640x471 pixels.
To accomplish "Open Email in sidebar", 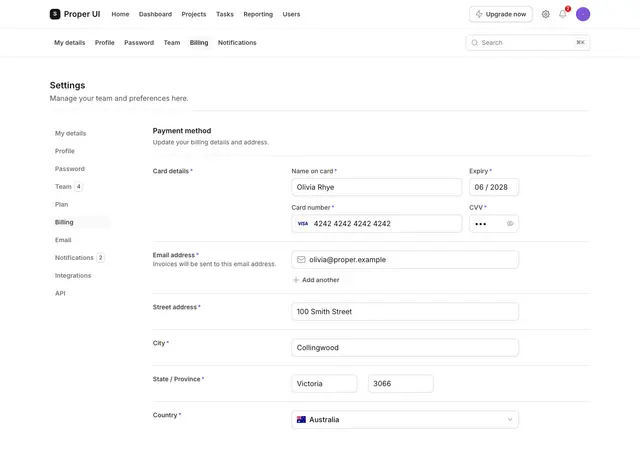I will tap(63, 240).
